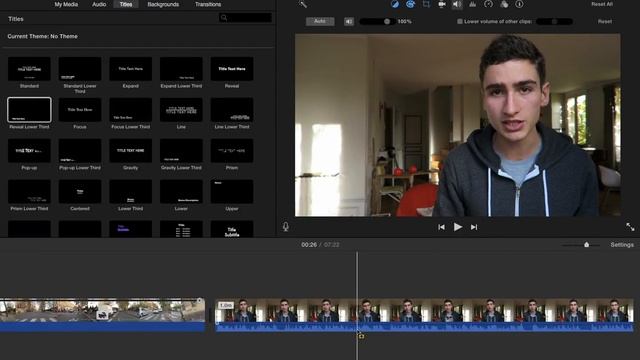Click the Reset button
640x360 pixels.
(x=605, y=22)
